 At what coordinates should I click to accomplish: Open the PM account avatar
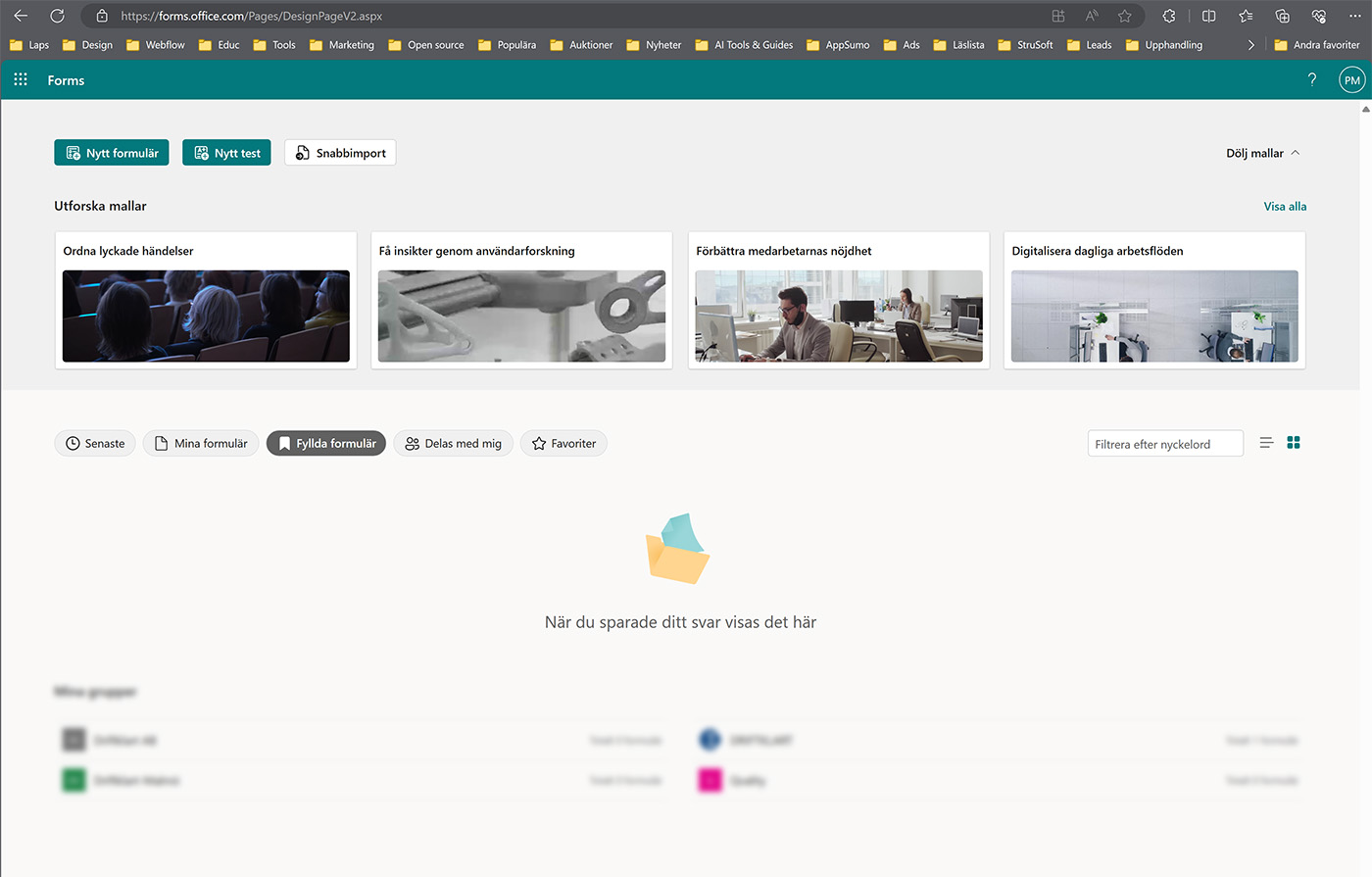coord(1351,80)
